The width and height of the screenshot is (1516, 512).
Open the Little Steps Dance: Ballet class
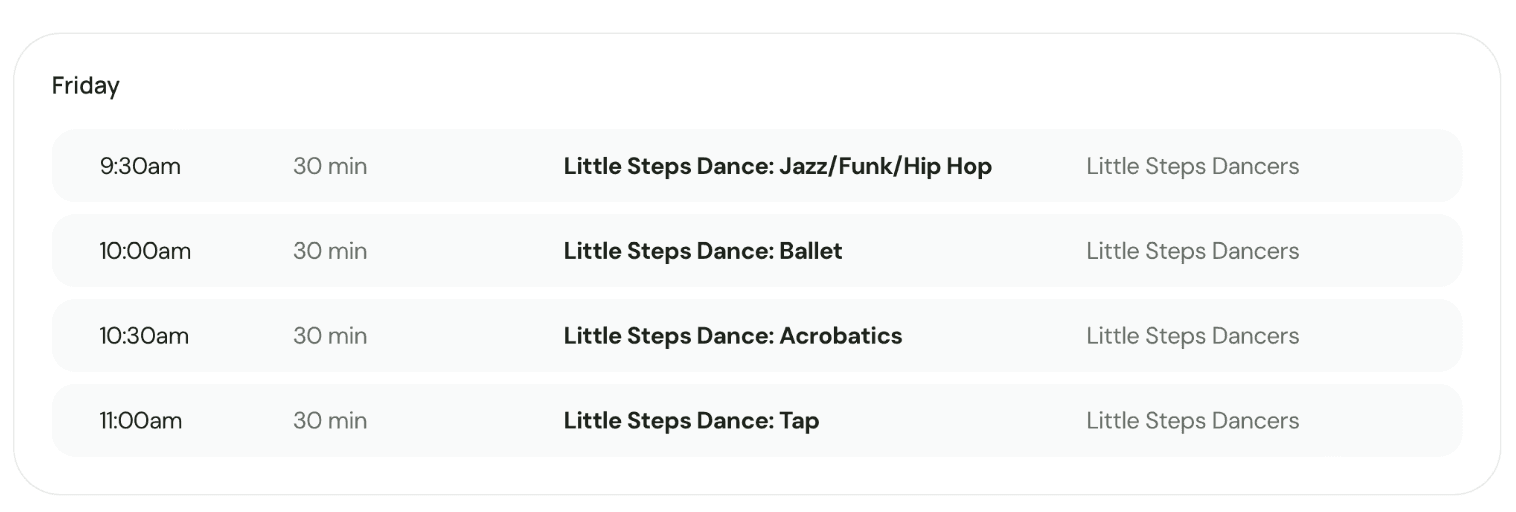tap(702, 251)
